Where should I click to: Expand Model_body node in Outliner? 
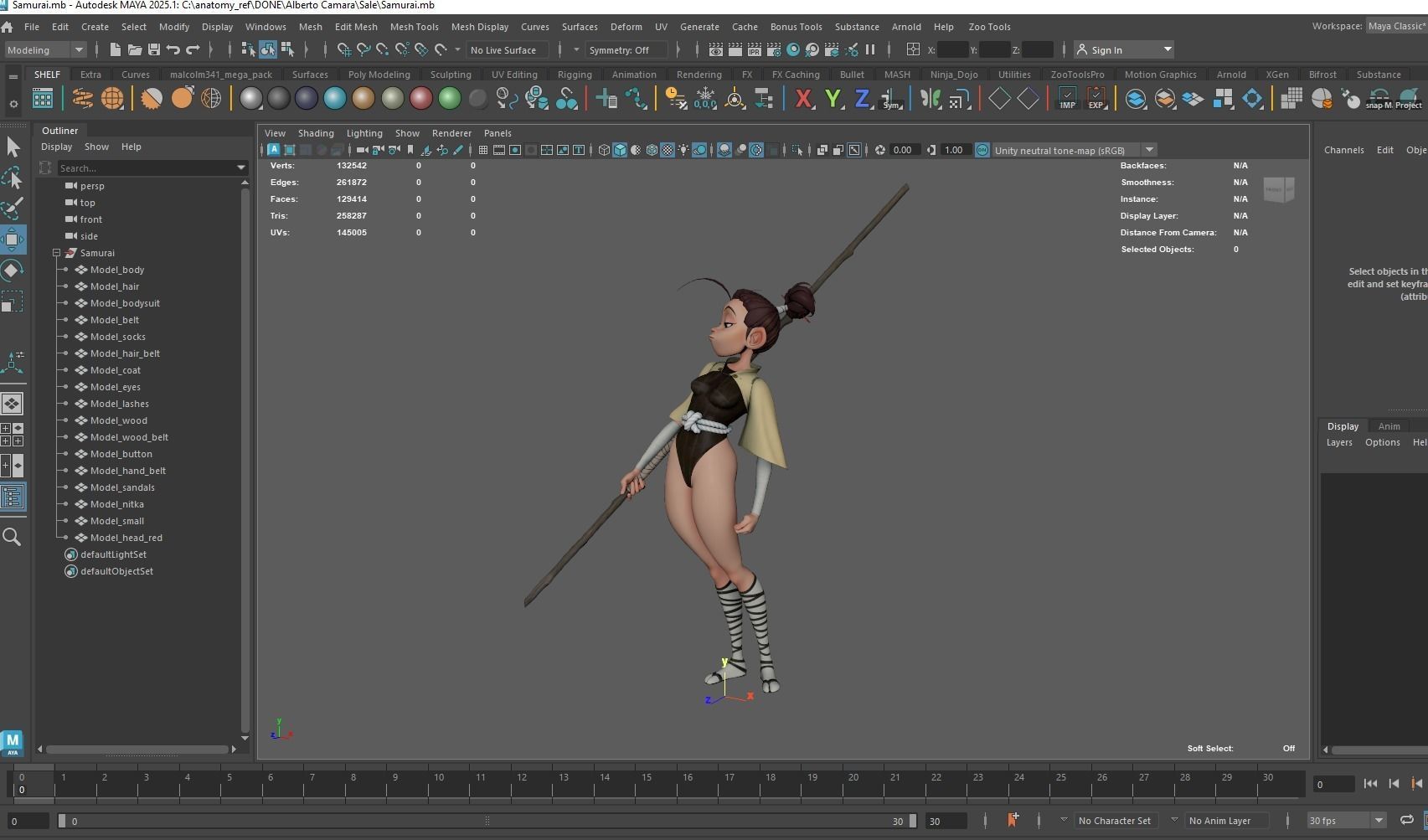(66, 270)
